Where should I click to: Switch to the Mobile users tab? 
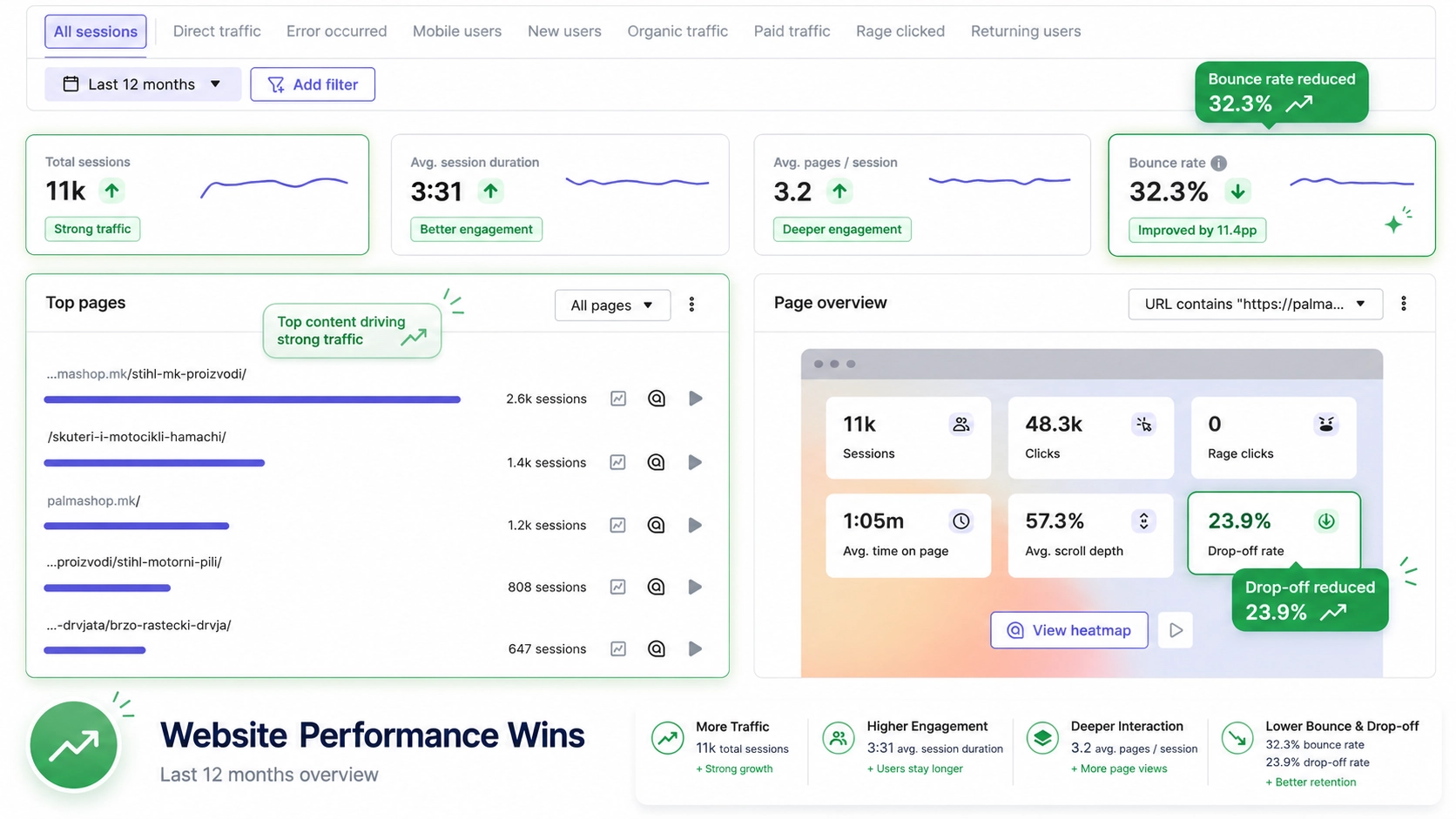(457, 31)
